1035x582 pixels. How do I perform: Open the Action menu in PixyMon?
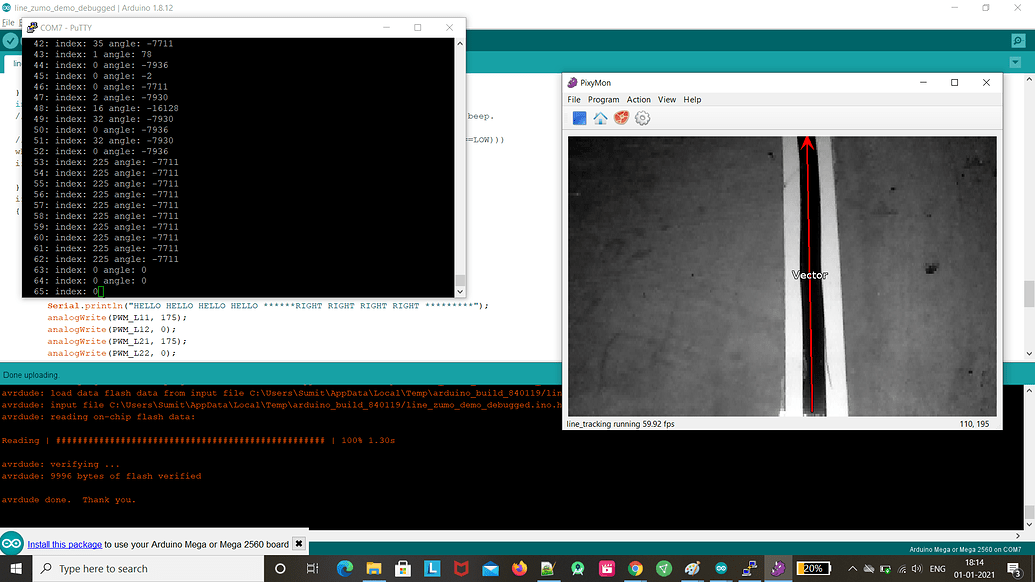pyautogui.click(x=639, y=99)
